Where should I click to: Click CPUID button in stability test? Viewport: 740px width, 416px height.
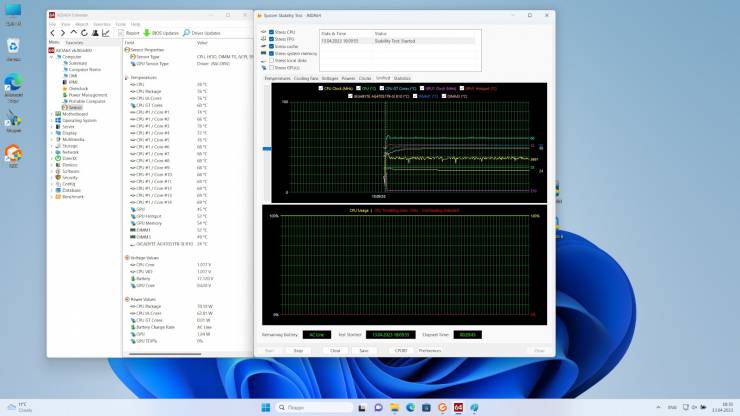tap(401, 351)
